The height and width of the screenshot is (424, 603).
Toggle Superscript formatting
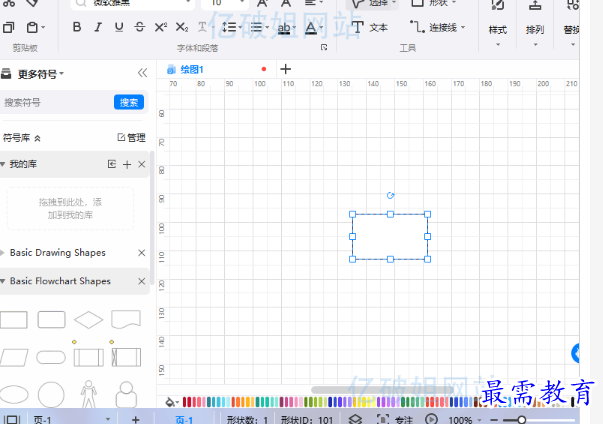click(161, 27)
